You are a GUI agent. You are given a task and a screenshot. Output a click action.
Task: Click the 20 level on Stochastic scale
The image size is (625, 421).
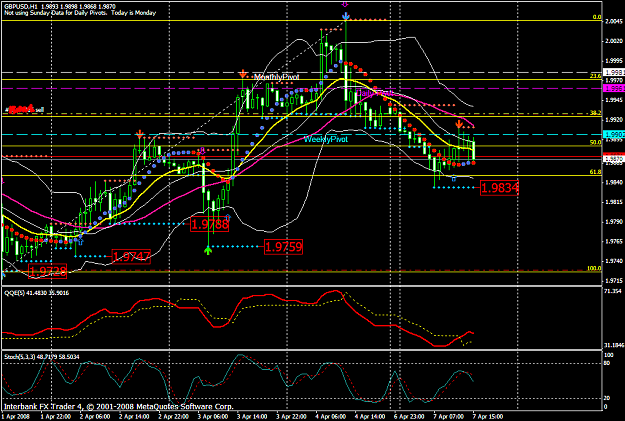607,398
